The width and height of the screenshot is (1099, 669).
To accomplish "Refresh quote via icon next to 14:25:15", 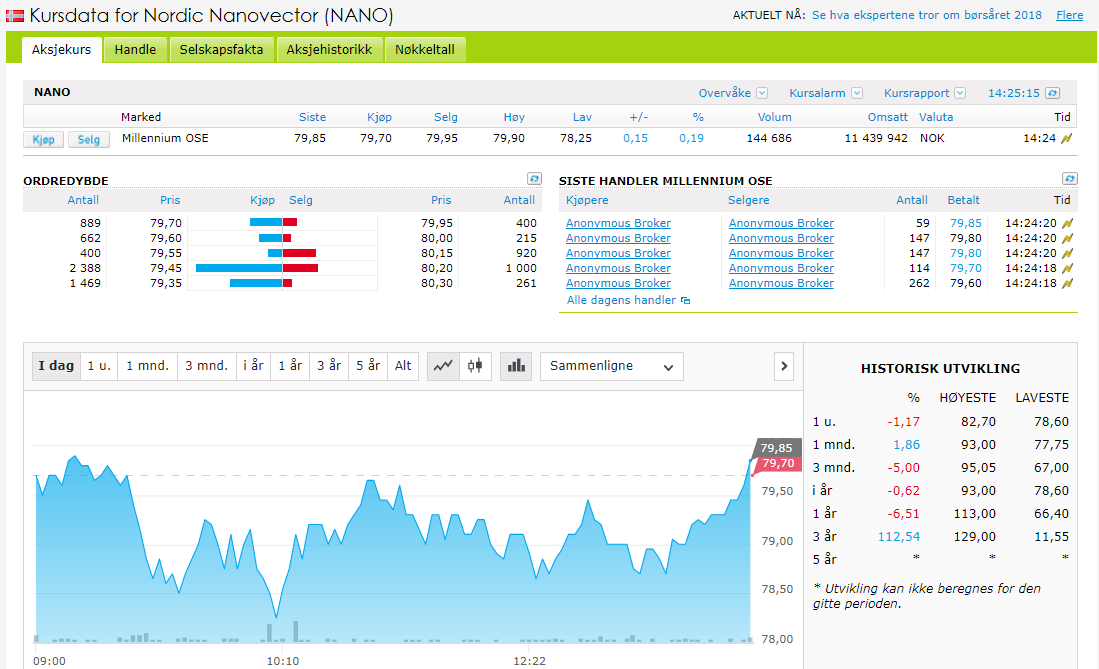I will tap(1052, 93).
